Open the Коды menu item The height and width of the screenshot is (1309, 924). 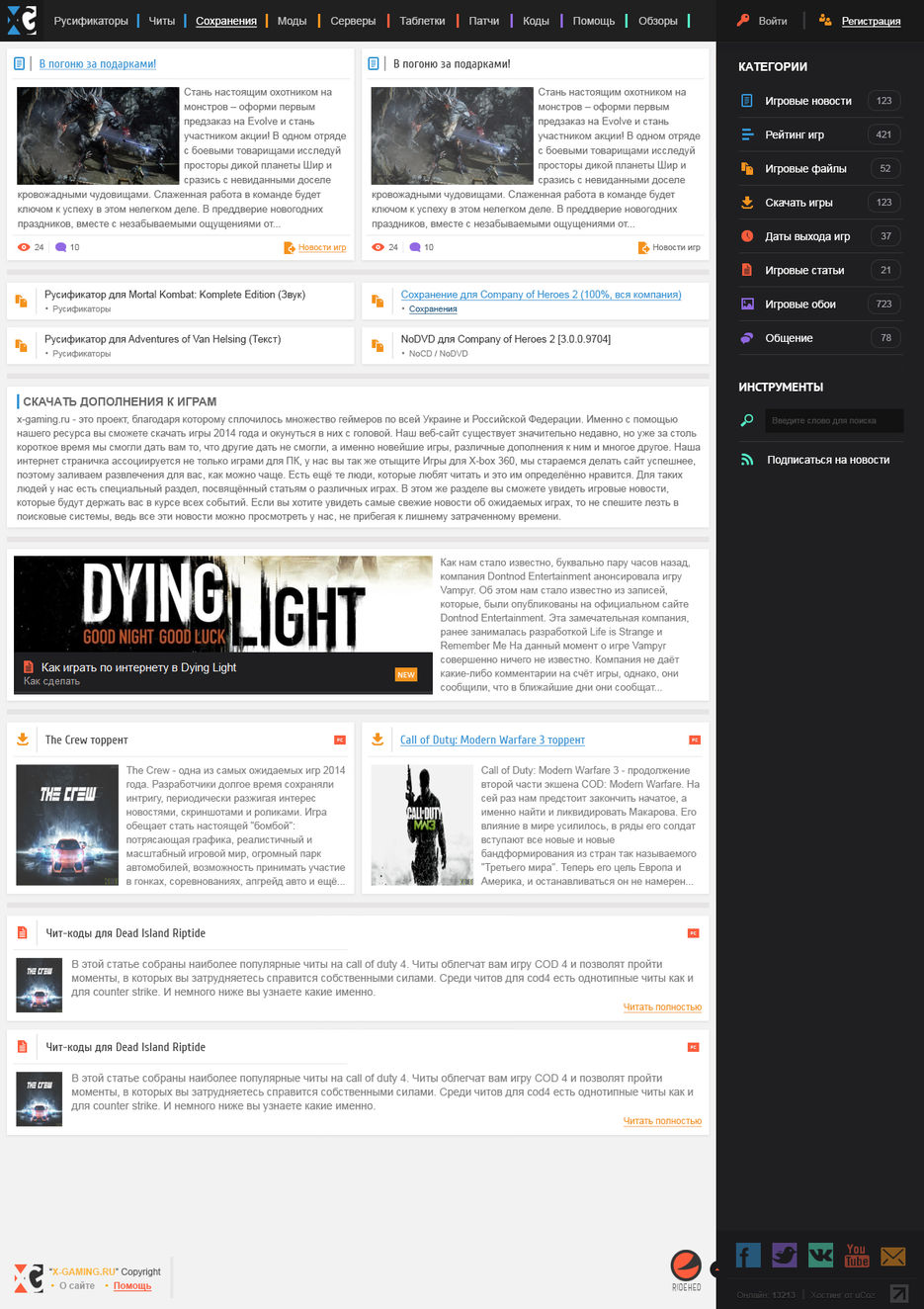click(536, 21)
